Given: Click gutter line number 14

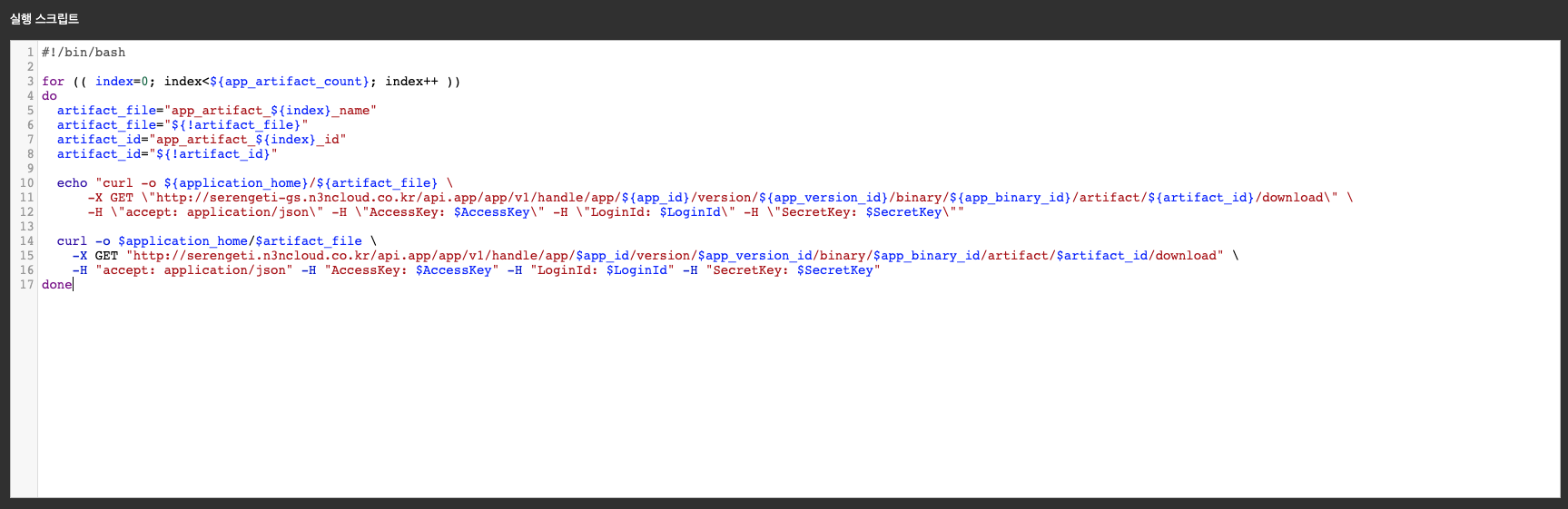Looking at the screenshot, I should tap(26, 241).
